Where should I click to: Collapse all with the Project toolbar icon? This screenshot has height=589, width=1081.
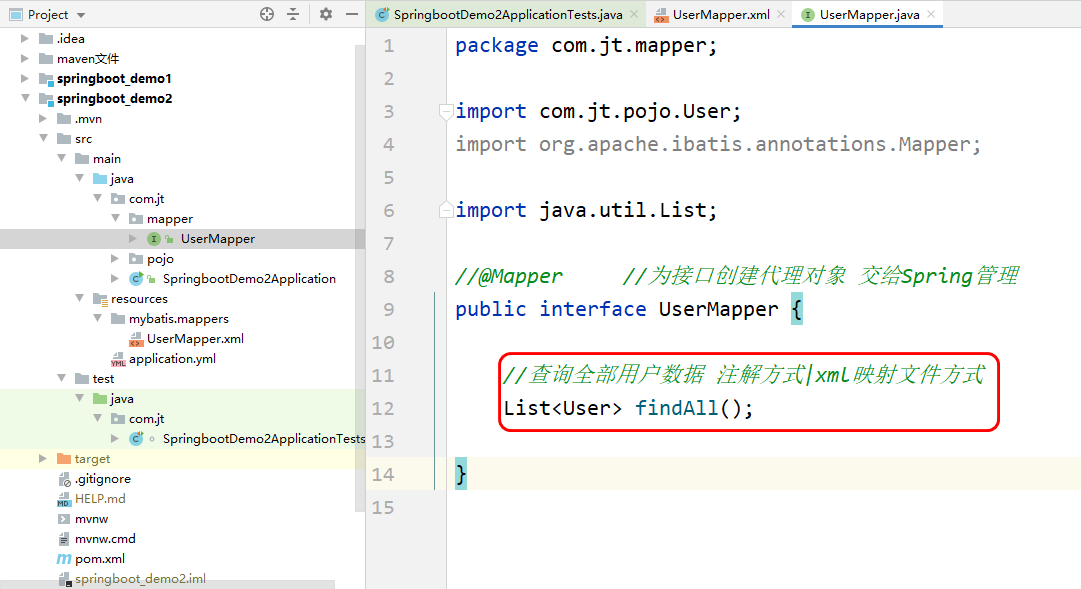[293, 14]
